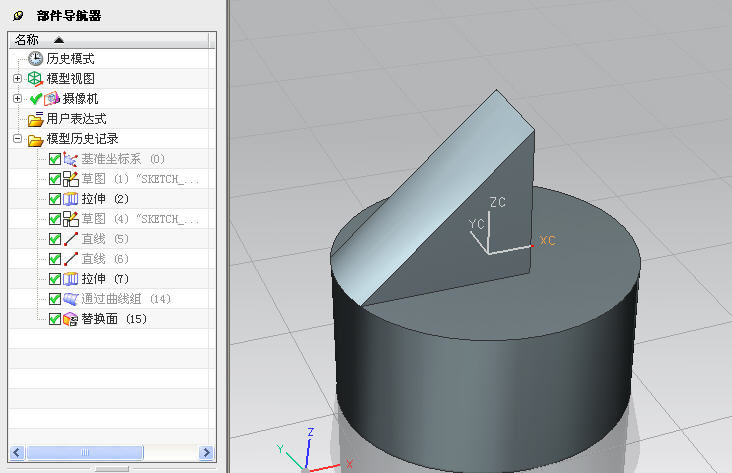732x473 pixels.
Task: Select the 历史模式 row label
Action: pyautogui.click(x=70, y=58)
